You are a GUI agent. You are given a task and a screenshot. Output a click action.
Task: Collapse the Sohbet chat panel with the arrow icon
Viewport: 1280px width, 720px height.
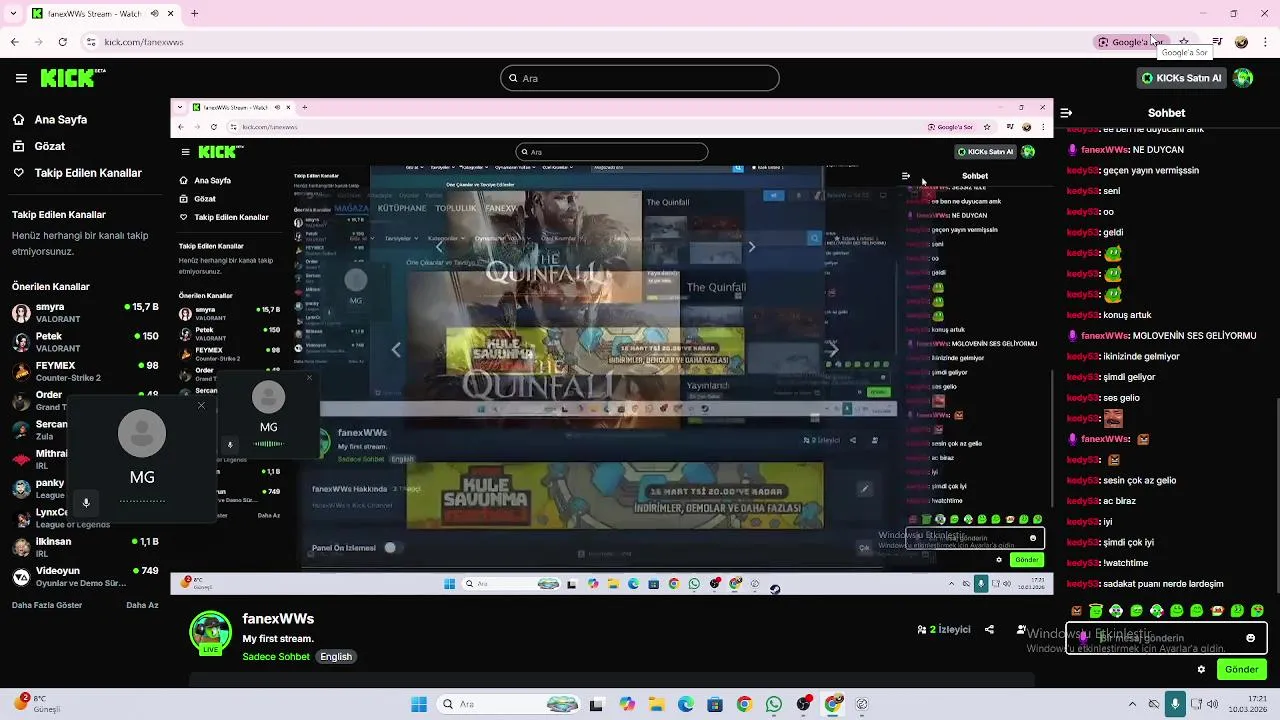(x=1066, y=113)
